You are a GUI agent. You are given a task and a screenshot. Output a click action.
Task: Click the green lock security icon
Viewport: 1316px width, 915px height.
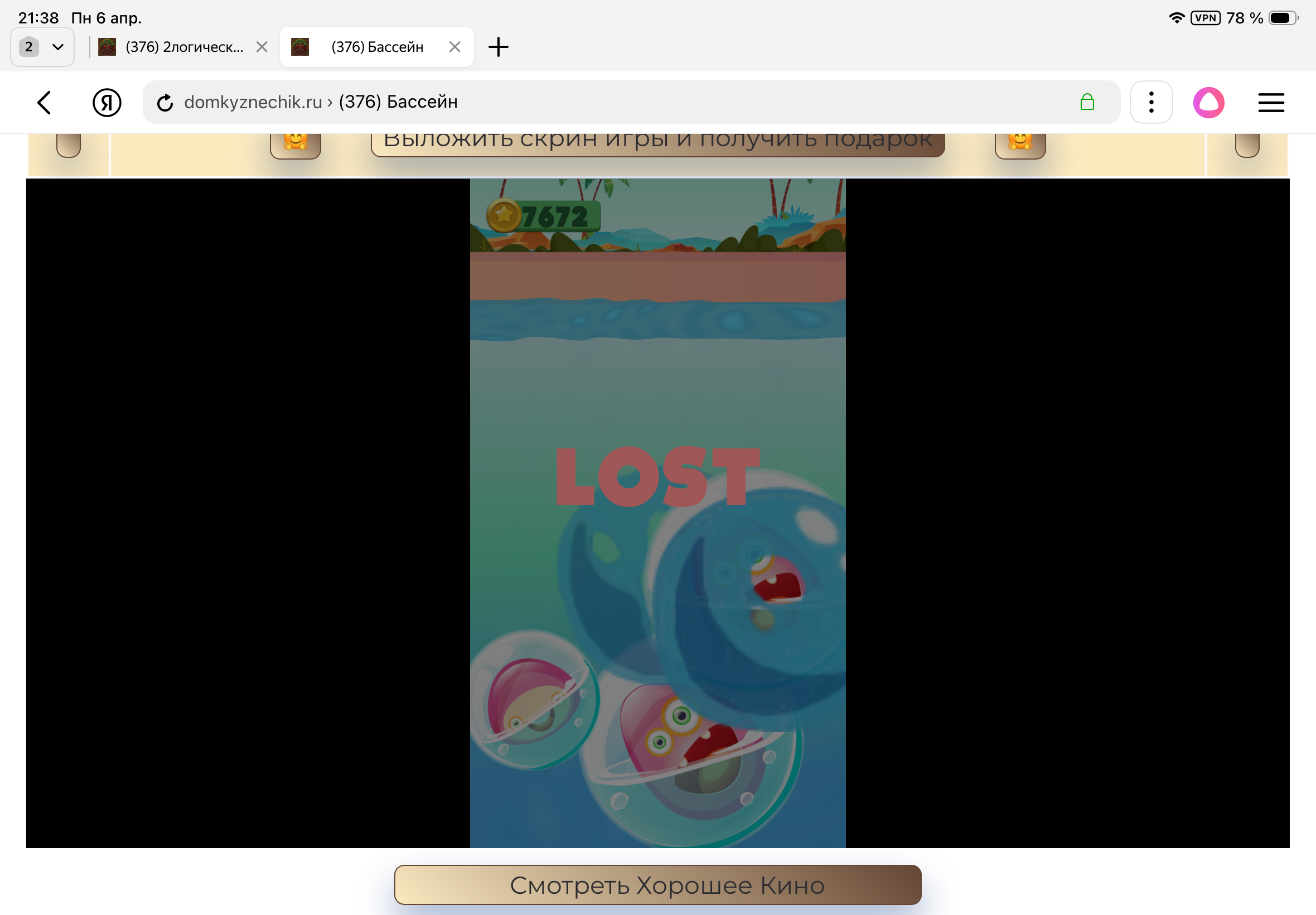coord(1087,103)
